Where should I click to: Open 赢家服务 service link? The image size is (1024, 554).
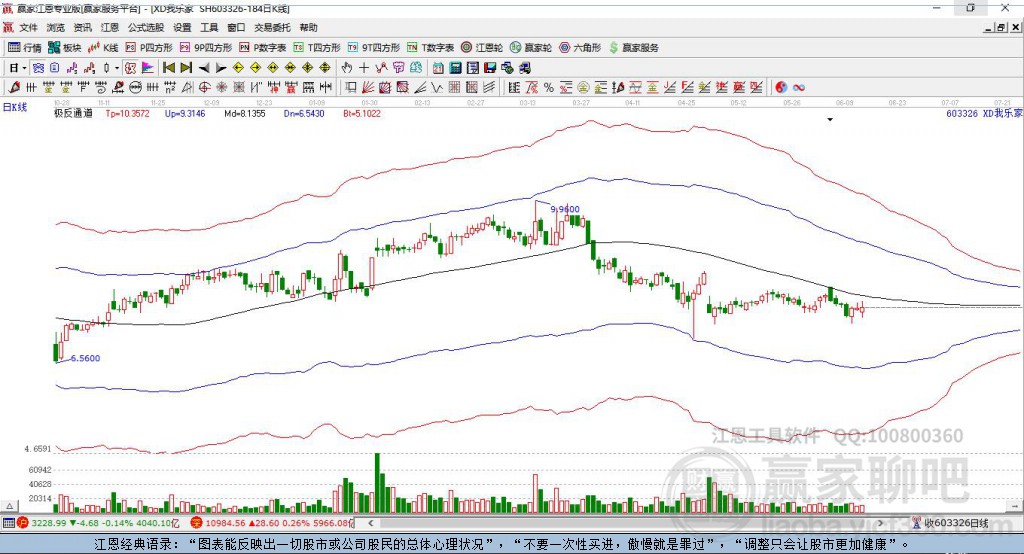point(633,48)
